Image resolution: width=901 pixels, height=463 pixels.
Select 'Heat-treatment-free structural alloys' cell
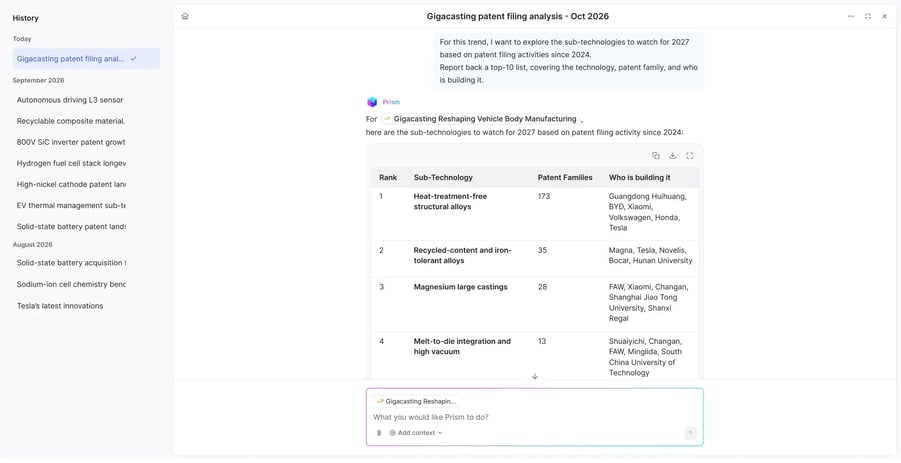tap(450, 202)
